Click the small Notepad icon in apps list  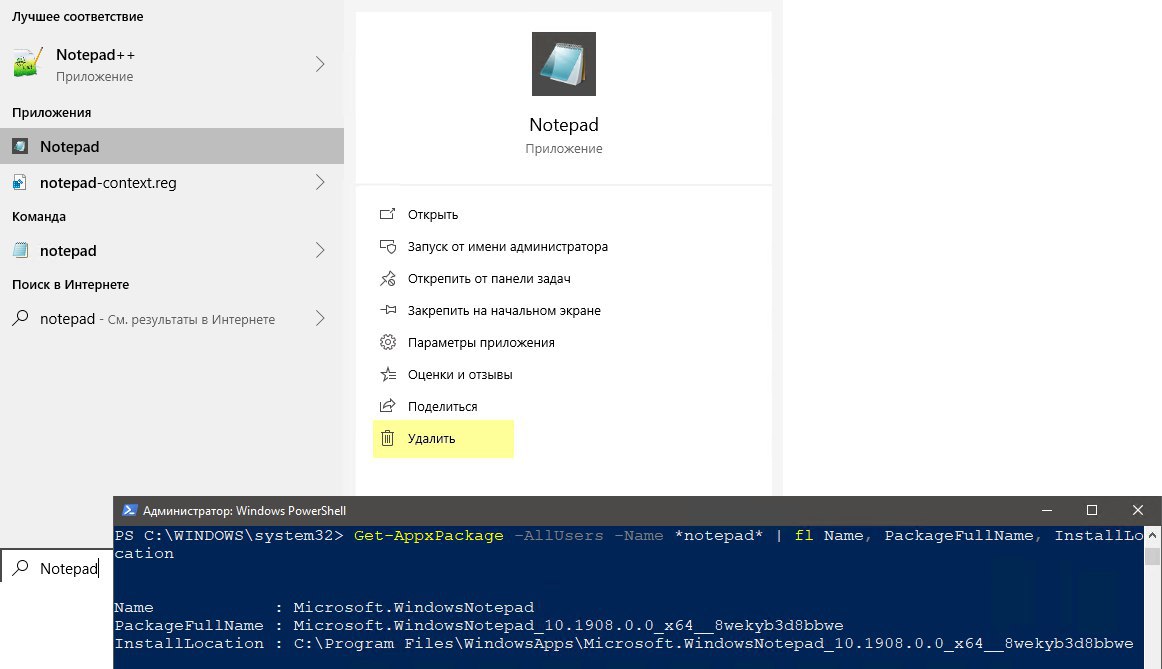(20, 146)
